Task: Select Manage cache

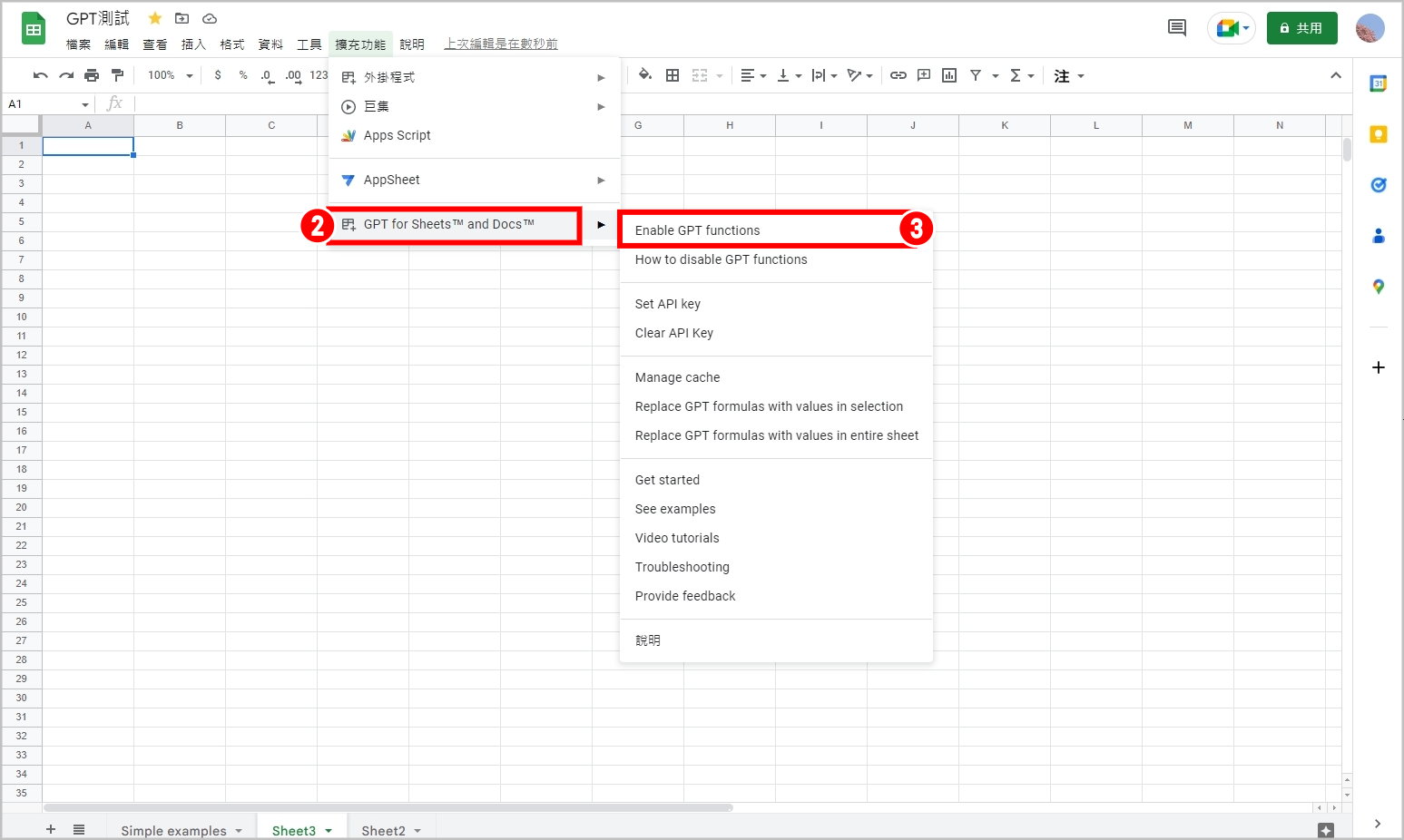Action: click(x=776, y=377)
